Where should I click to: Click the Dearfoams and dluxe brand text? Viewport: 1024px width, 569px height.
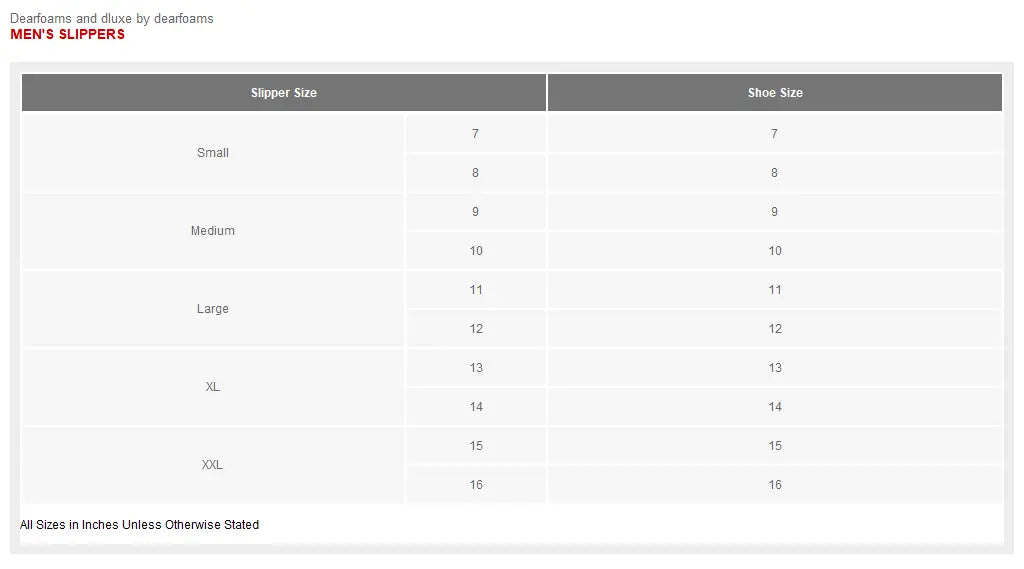point(112,18)
